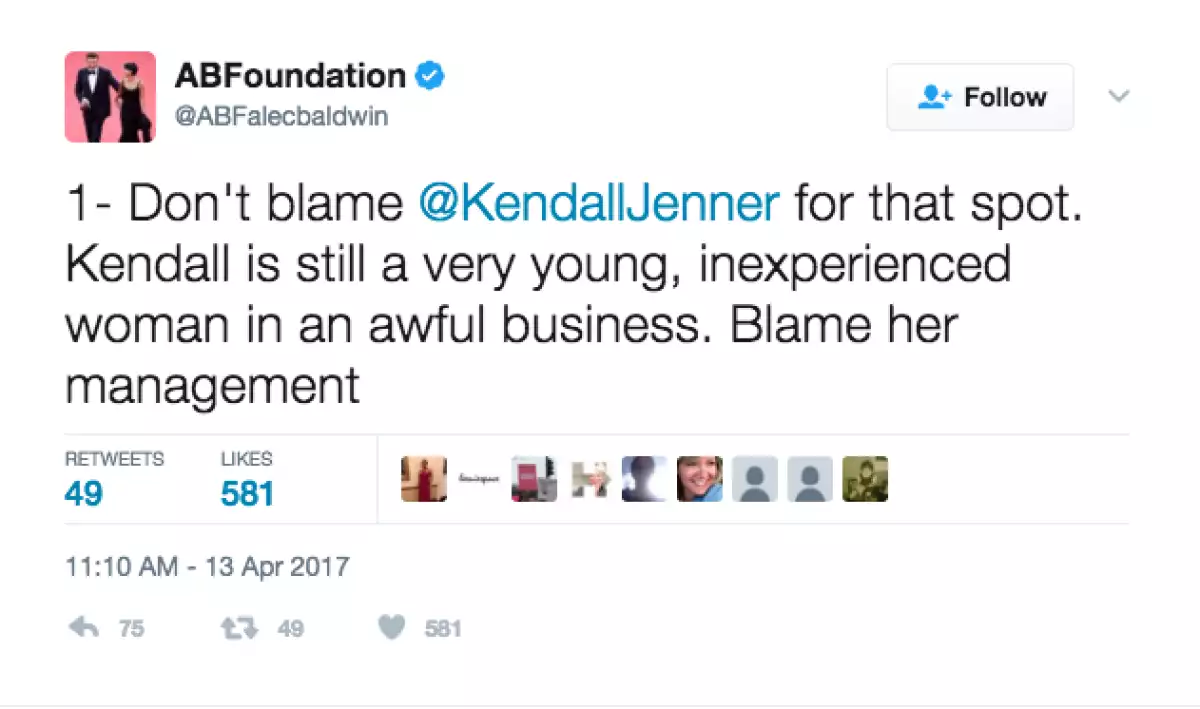Open the @KendallJenner mention link
This screenshot has width=1200, height=709.
point(599,204)
